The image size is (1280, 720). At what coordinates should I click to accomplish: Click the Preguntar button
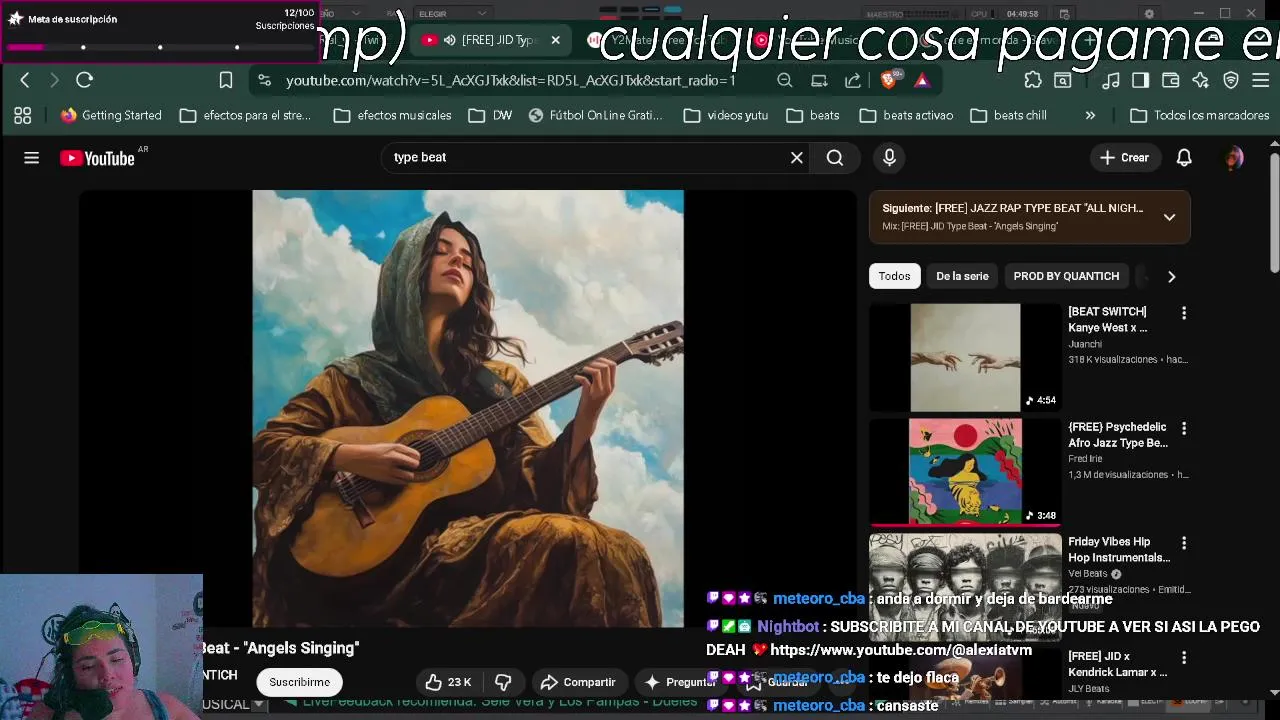coord(680,682)
